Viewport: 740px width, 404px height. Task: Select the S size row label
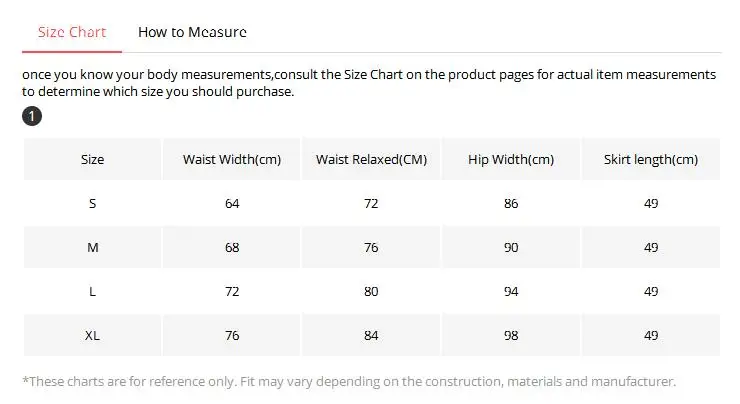pyautogui.click(x=92, y=203)
